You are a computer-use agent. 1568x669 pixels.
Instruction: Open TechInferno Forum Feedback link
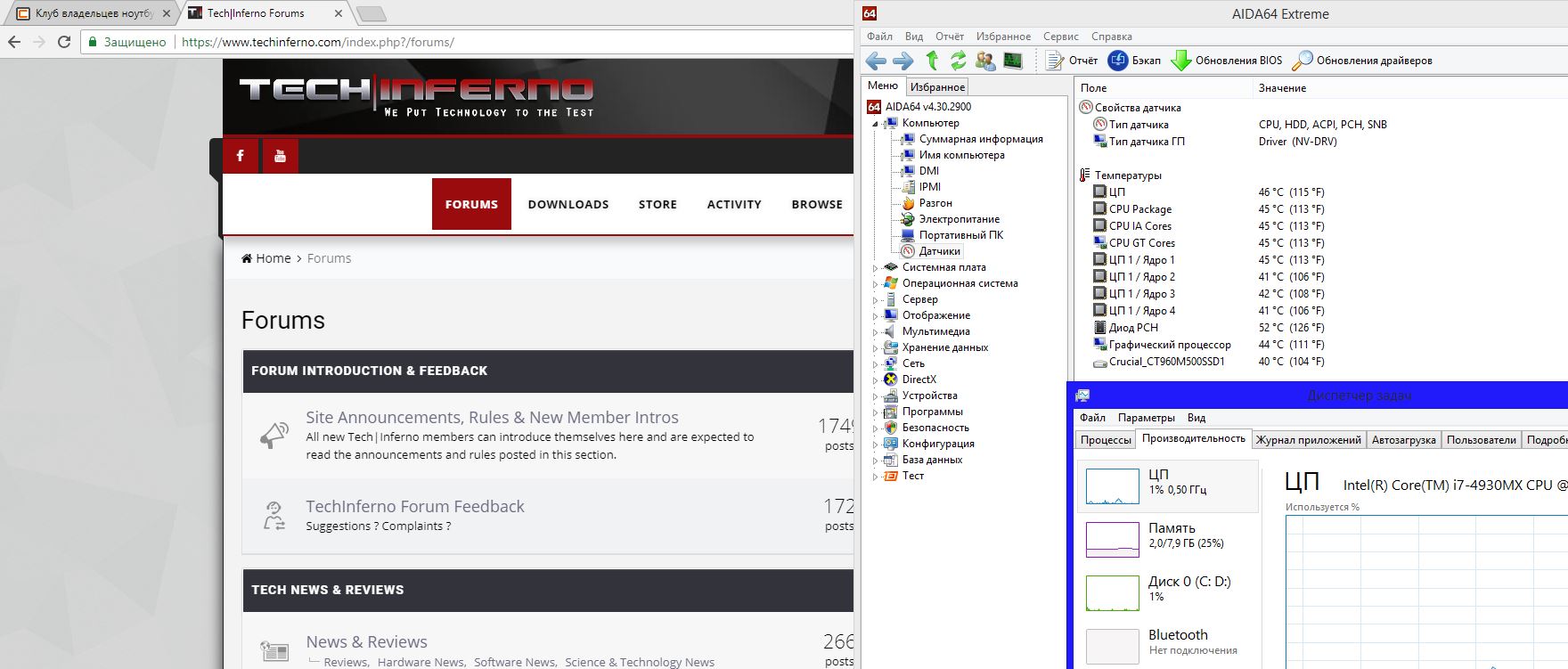coord(415,506)
